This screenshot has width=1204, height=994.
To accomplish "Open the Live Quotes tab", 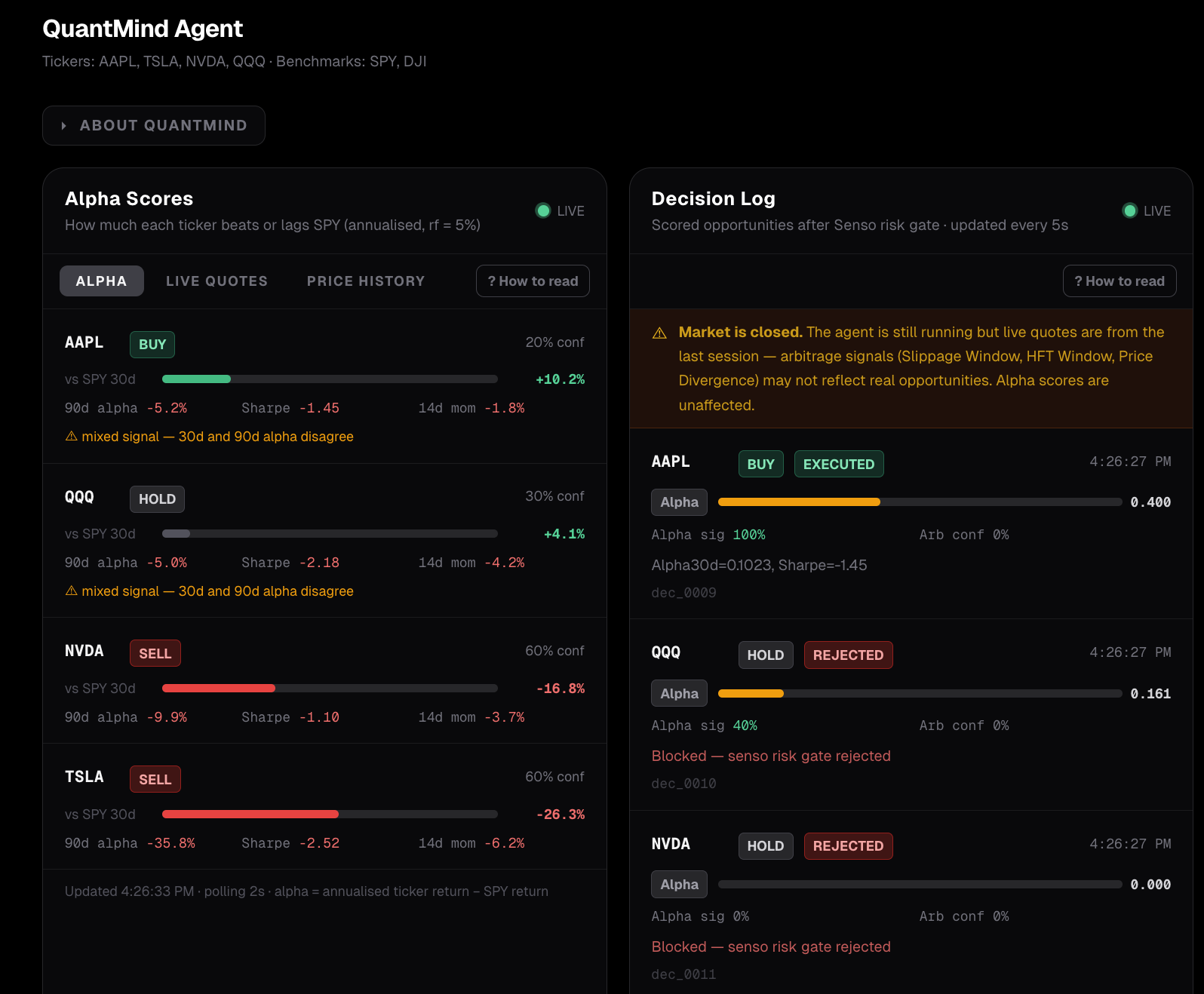I will (x=217, y=281).
